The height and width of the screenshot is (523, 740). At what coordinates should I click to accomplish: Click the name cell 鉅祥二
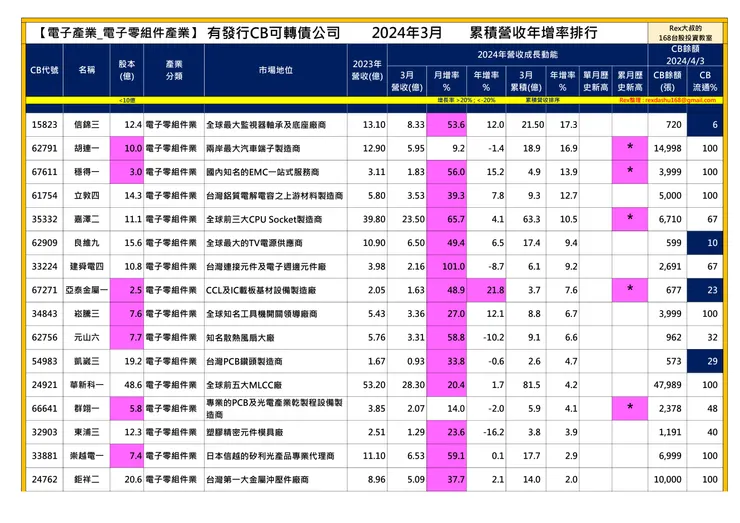tap(87, 480)
